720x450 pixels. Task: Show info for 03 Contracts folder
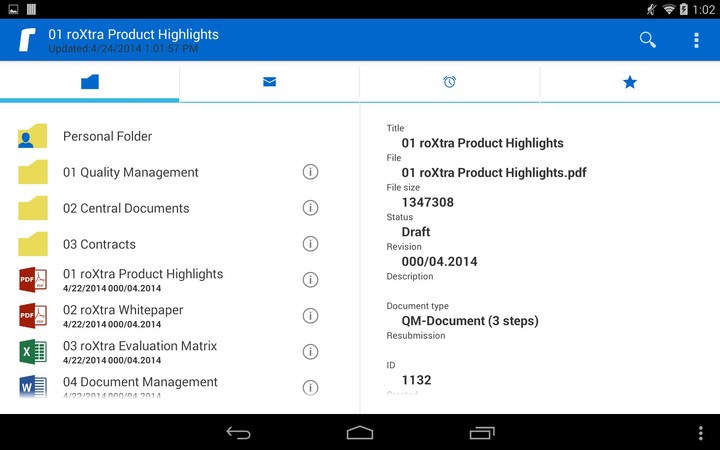pyautogui.click(x=310, y=244)
